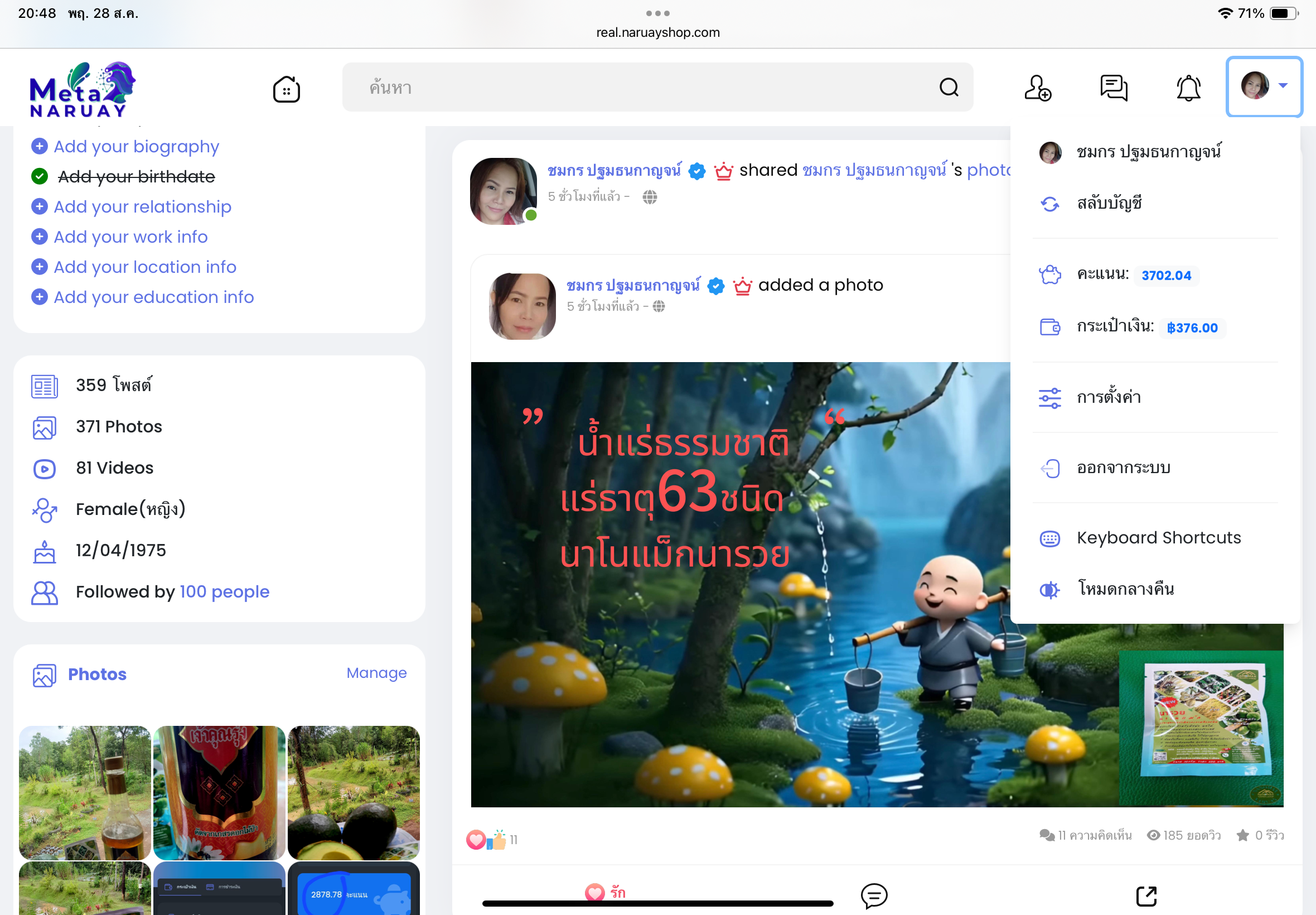Open the shared post author's avatar

pos(503,191)
